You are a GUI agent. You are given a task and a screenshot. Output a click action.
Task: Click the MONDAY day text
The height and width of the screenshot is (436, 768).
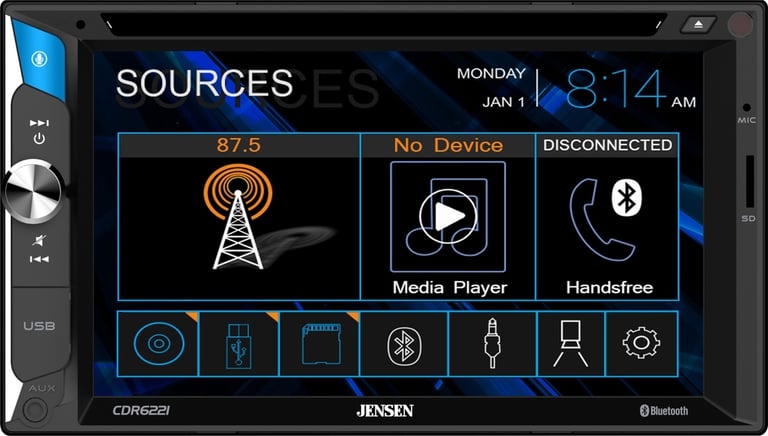click(x=491, y=73)
